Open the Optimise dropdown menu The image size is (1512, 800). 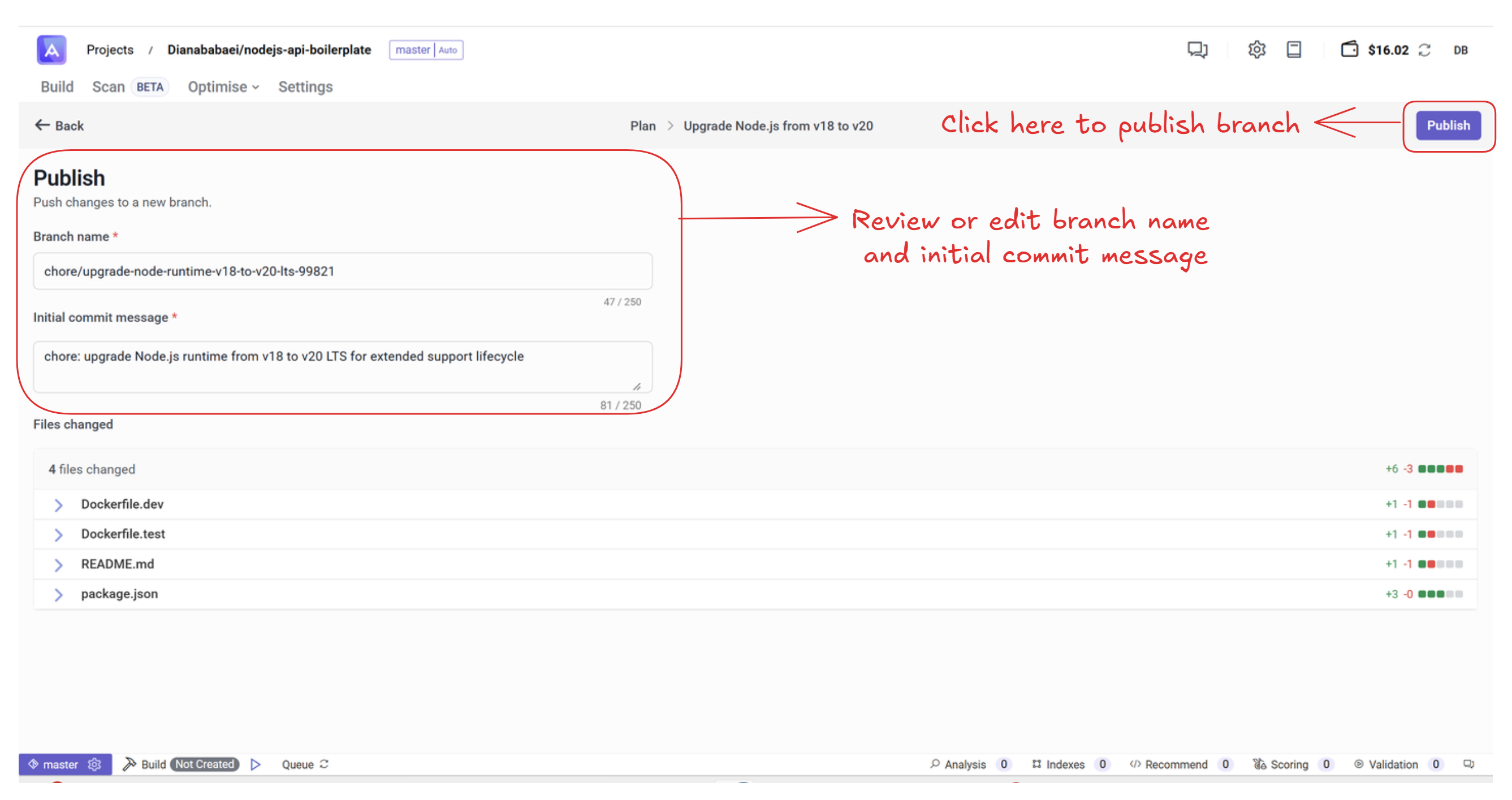(222, 87)
